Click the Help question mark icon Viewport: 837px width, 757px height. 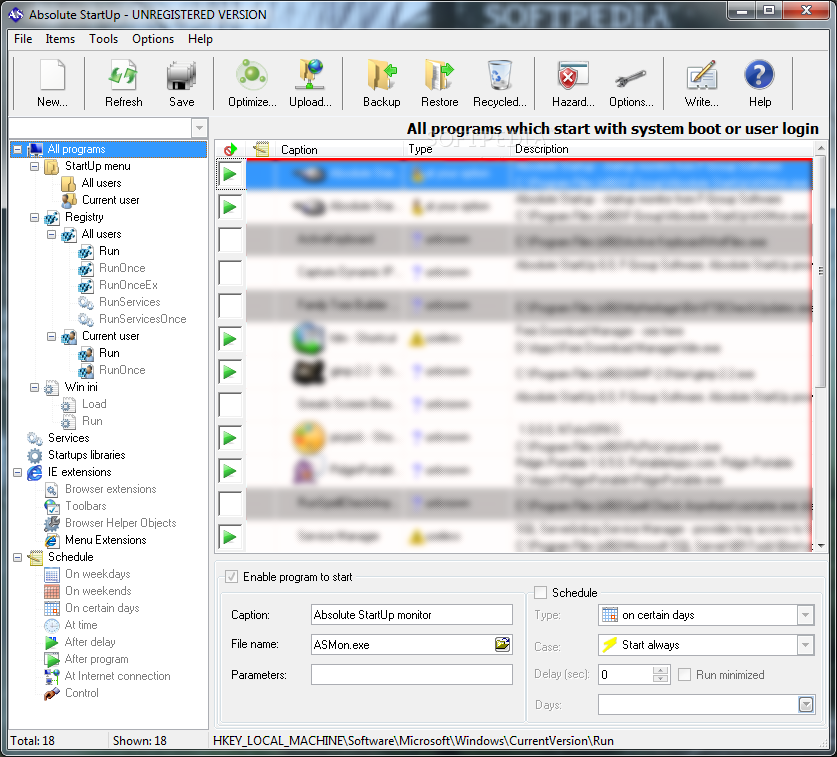click(x=760, y=83)
